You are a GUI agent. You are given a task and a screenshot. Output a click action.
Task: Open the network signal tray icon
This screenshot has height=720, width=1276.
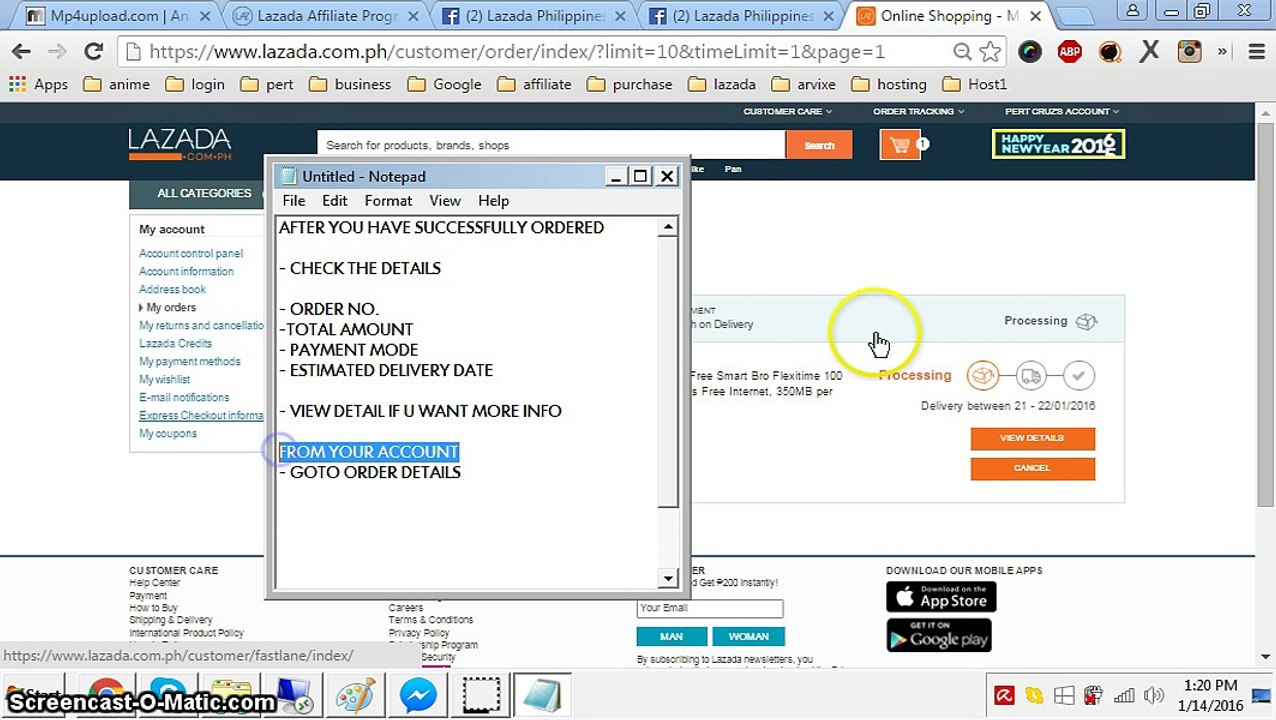point(1124,696)
